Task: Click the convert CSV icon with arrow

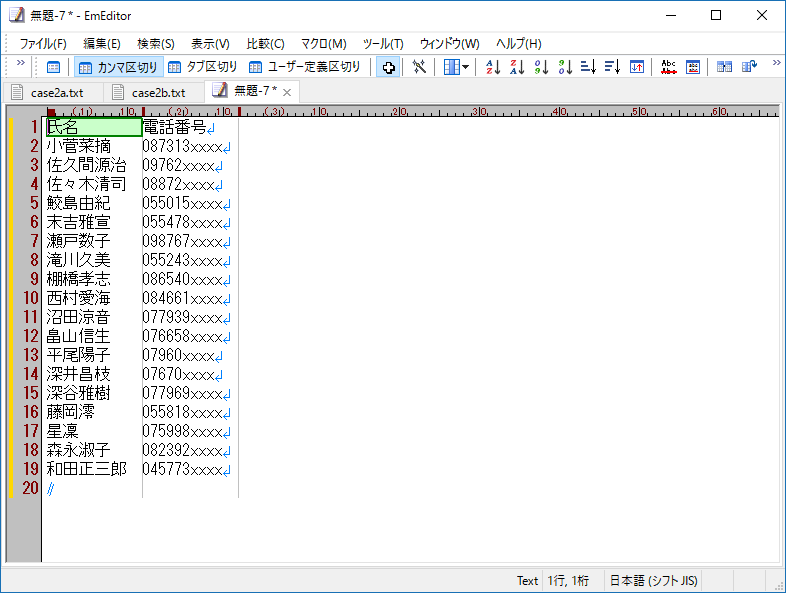Action: click(x=749, y=67)
